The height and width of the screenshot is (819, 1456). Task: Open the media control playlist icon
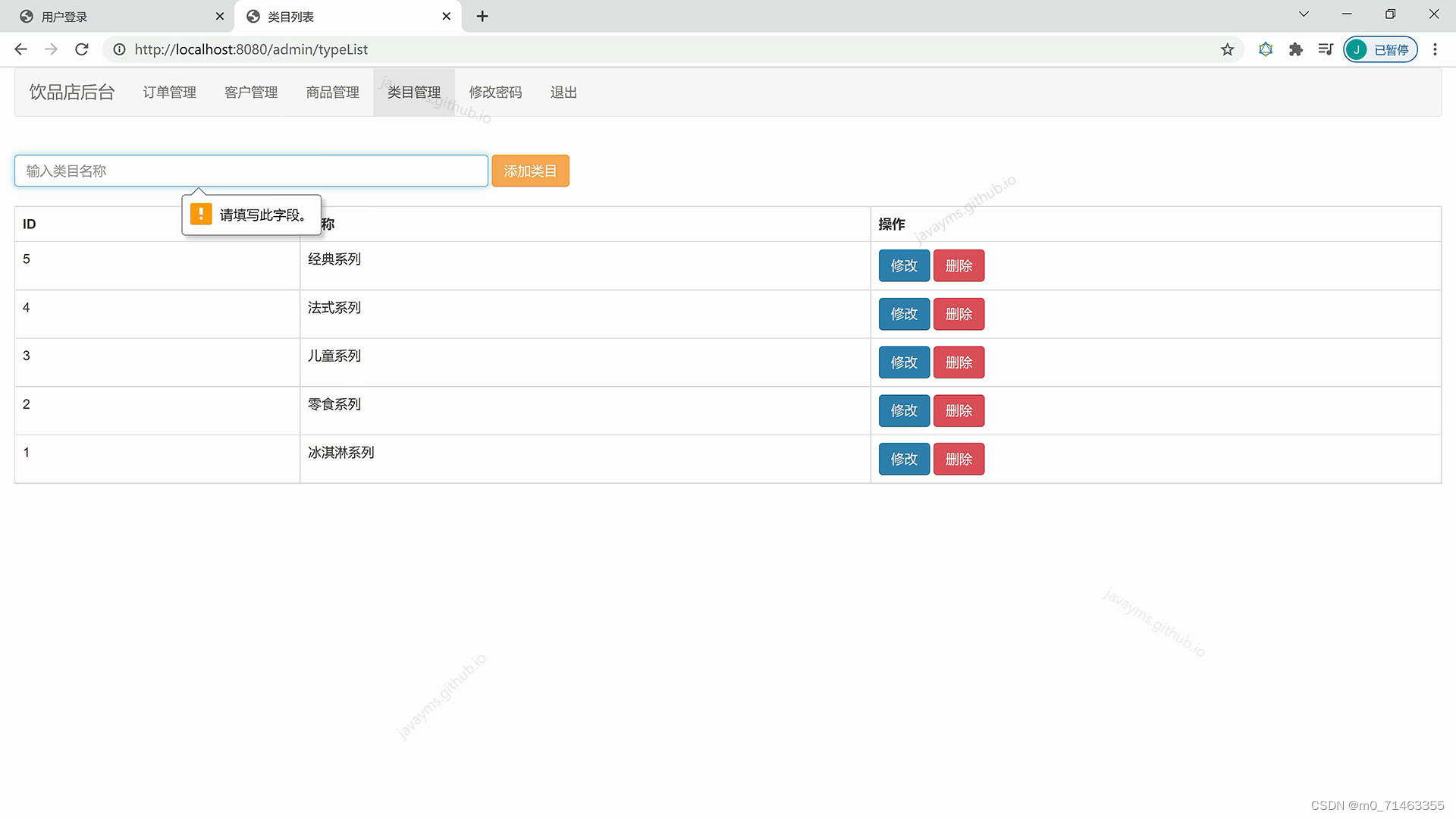(x=1326, y=49)
